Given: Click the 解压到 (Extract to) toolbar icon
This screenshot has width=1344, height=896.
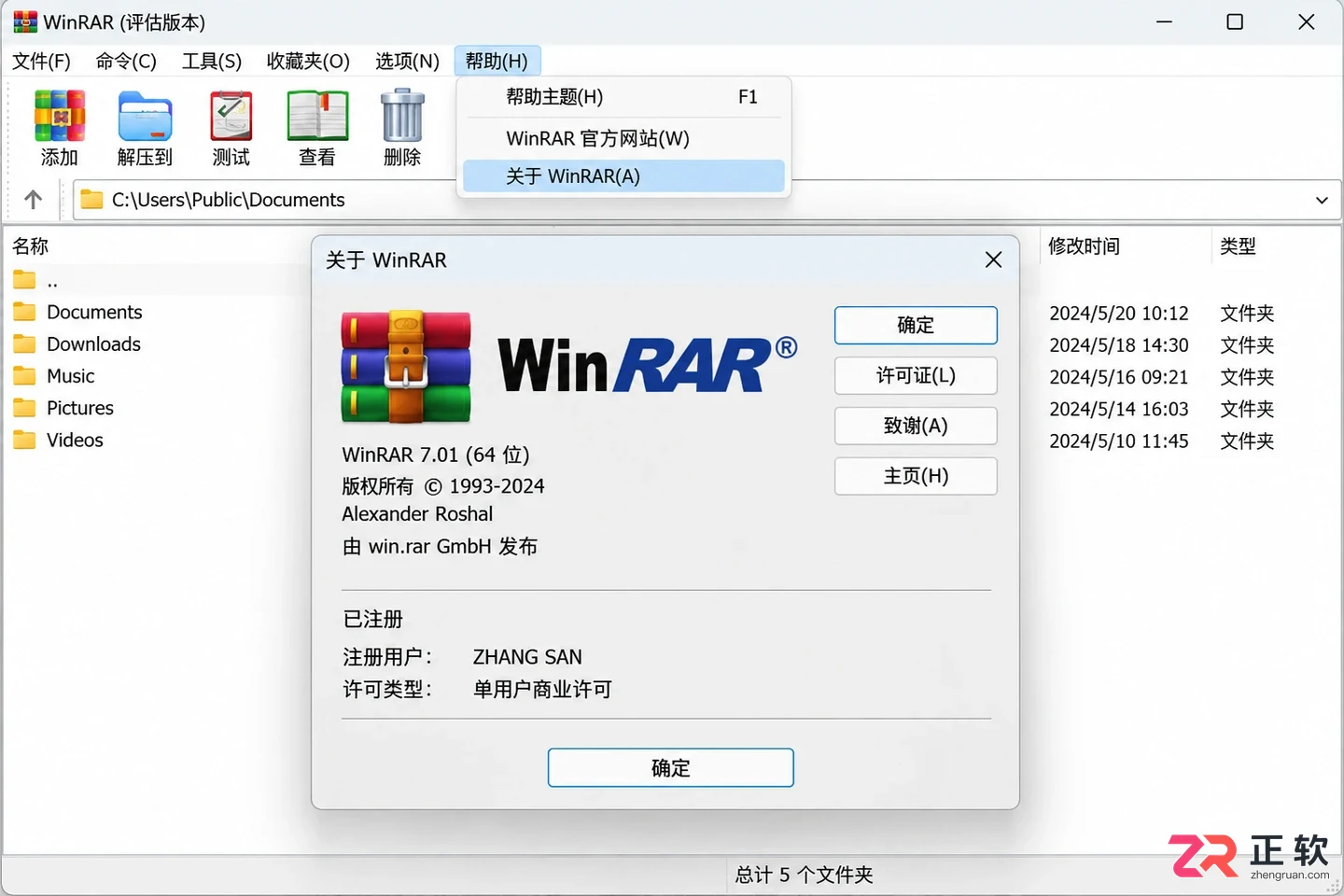Looking at the screenshot, I should (x=146, y=116).
